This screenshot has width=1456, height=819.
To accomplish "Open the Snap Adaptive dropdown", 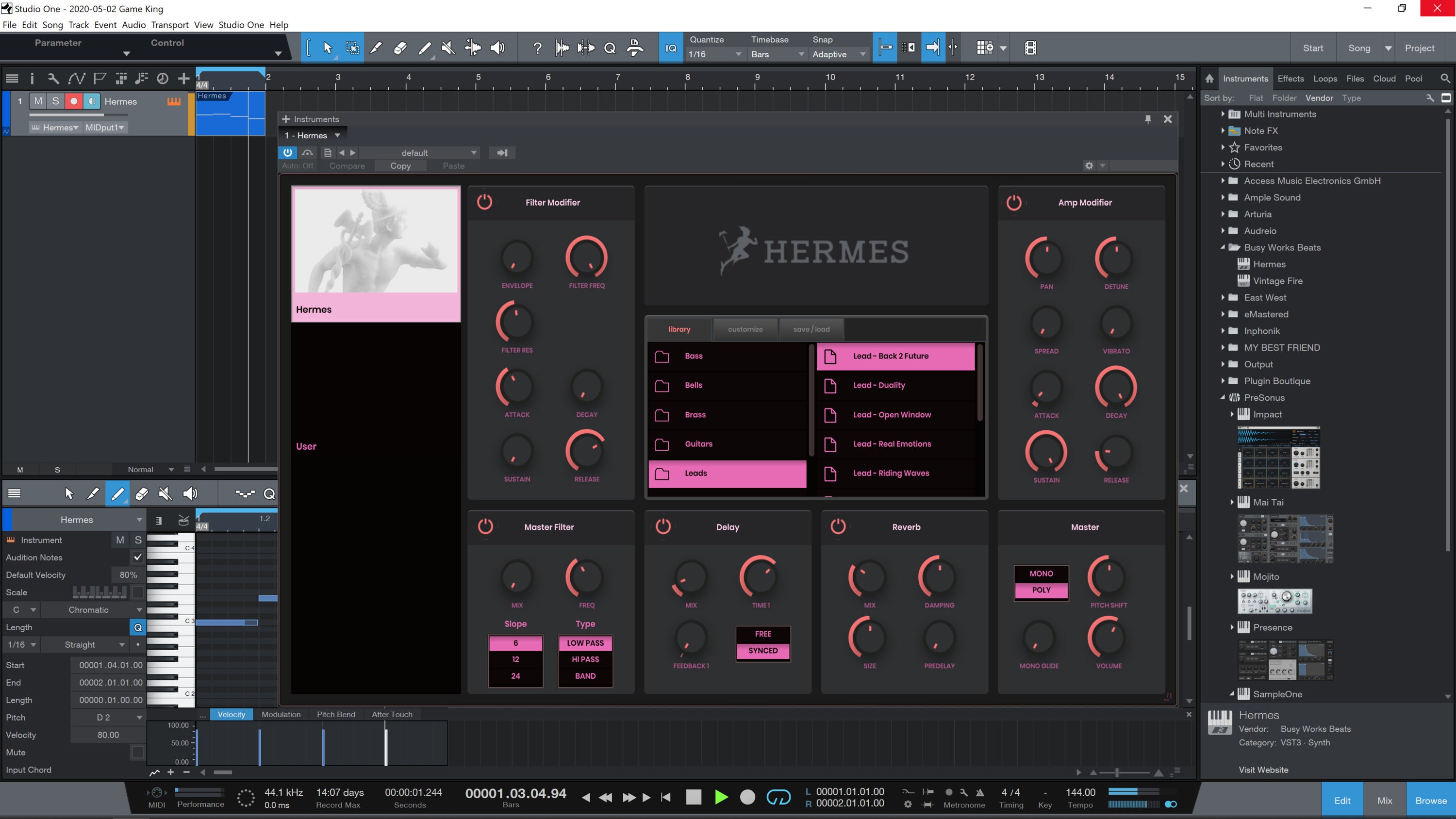I will pyautogui.click(x=839, y=54).
